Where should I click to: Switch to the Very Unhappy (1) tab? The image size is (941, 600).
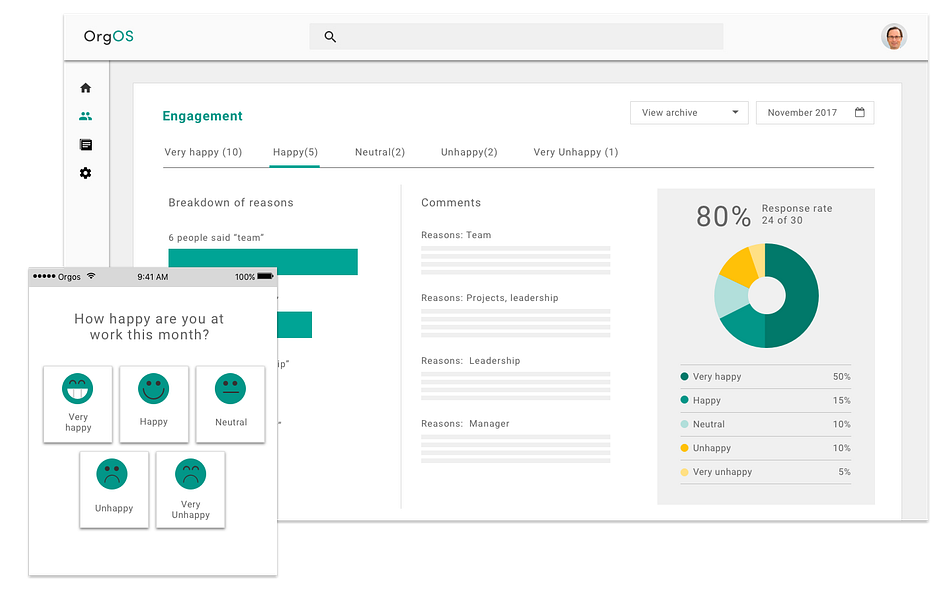tap(576, 152)
